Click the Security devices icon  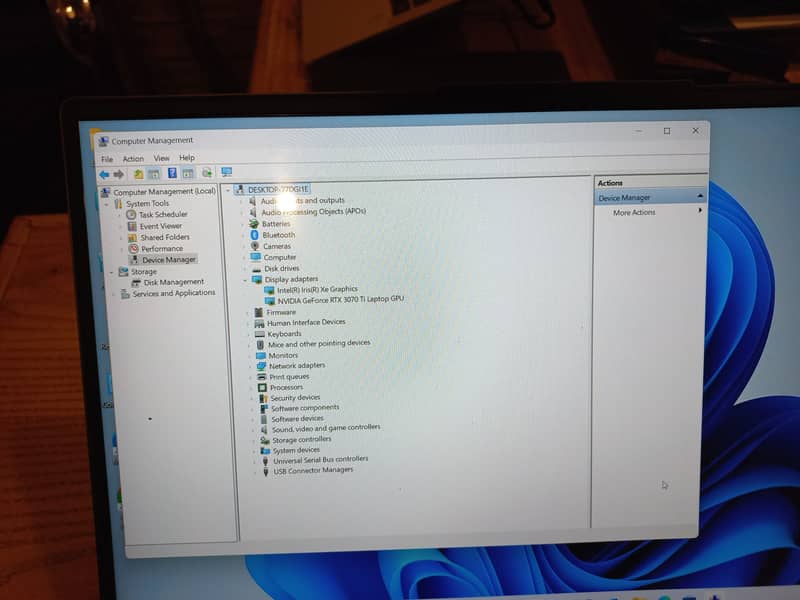coord(263,398)
